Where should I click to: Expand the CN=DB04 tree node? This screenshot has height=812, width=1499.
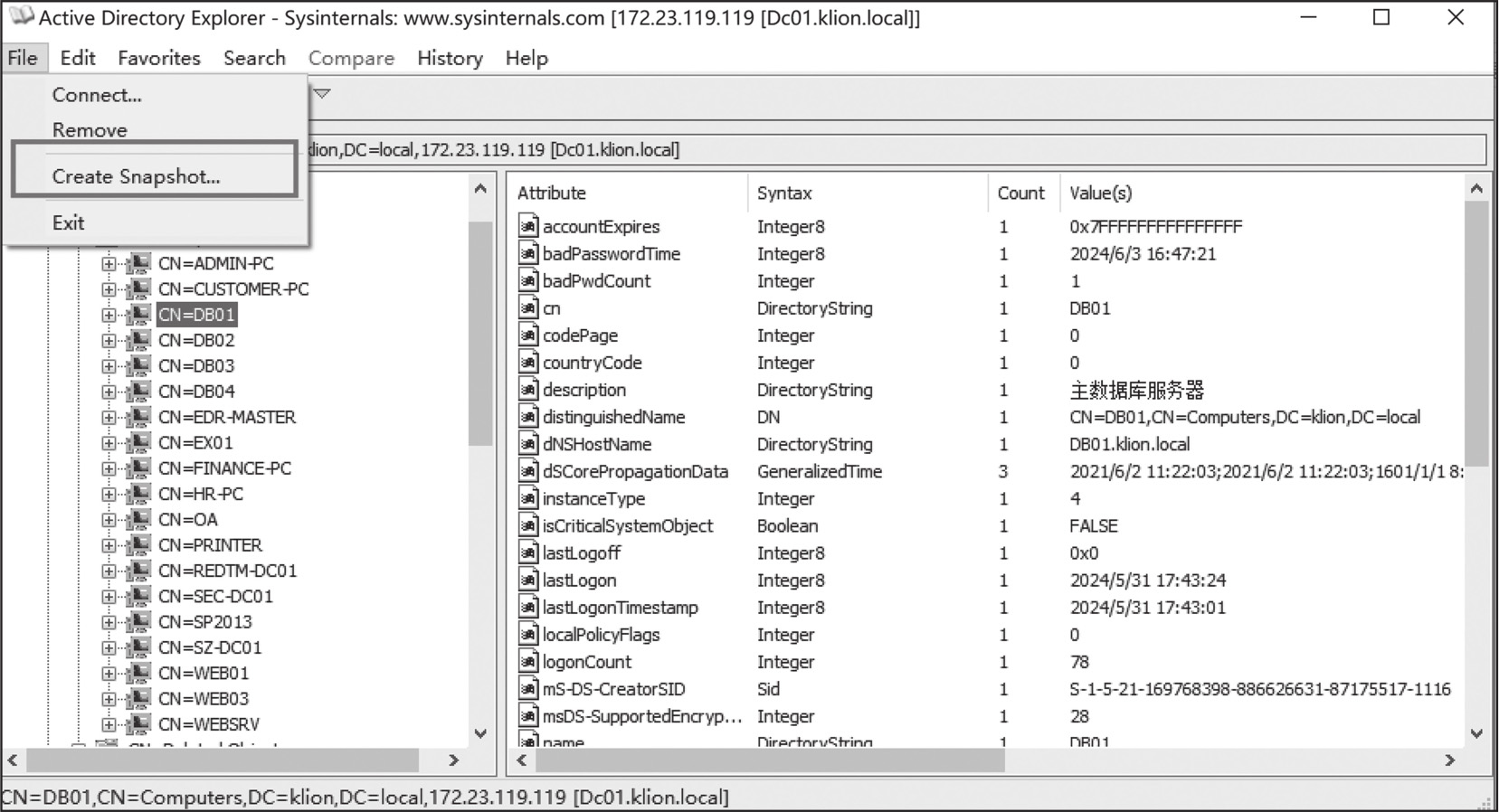click(109, 392)
